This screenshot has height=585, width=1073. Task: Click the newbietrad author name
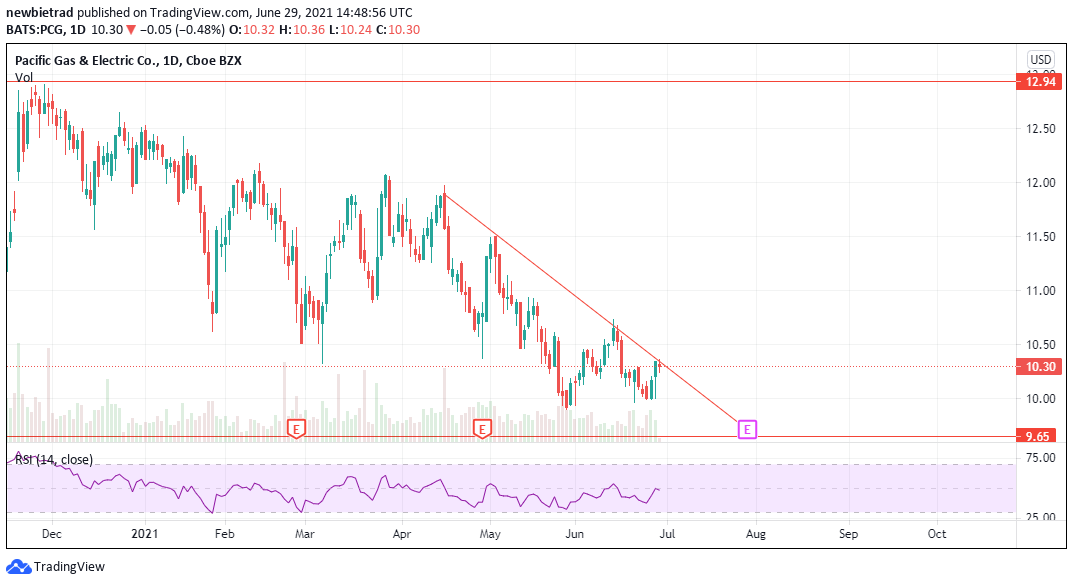pyautogui.click(x=40, y=12)
